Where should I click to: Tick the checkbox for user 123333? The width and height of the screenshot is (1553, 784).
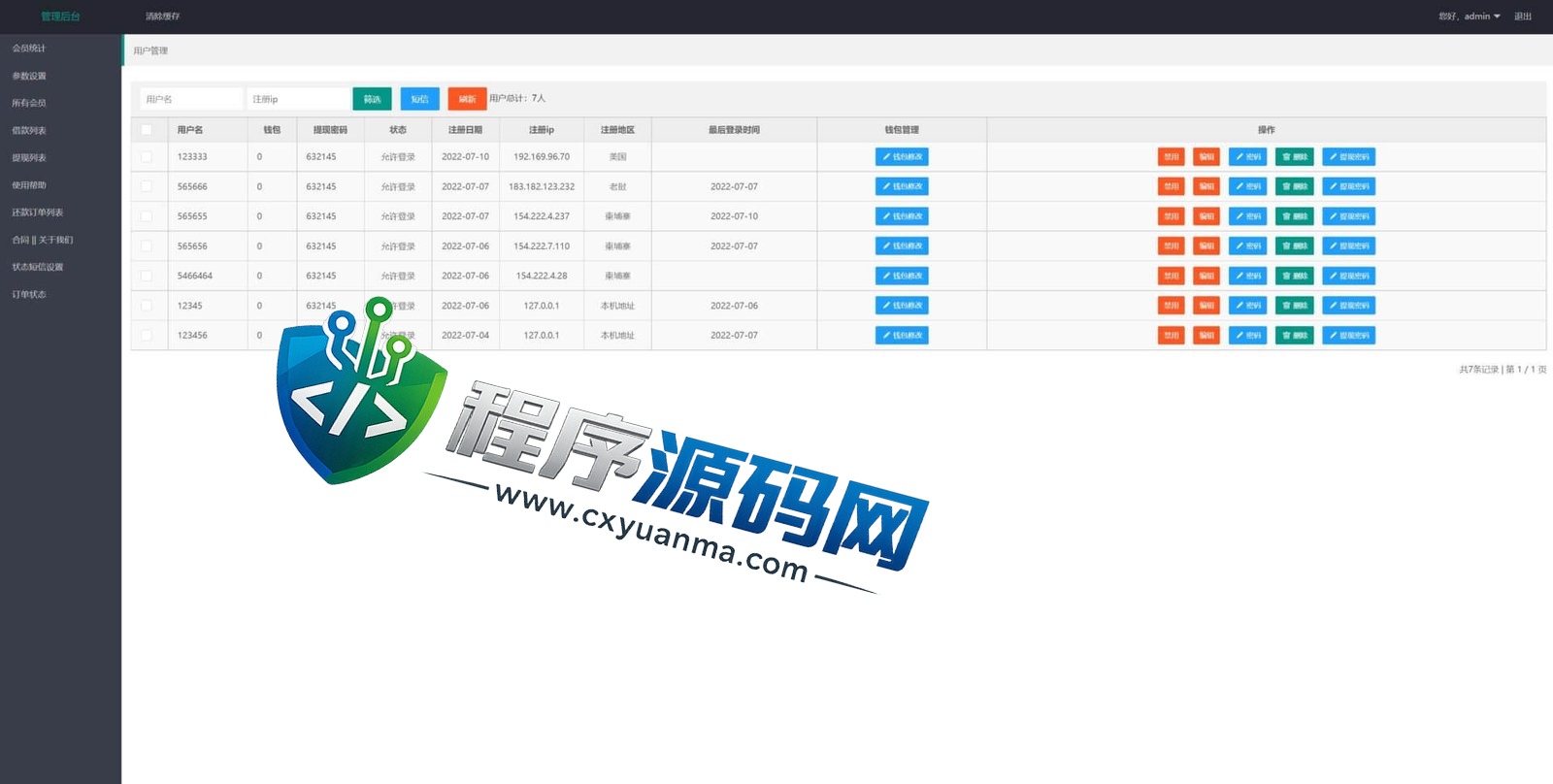tap(147, 156)
